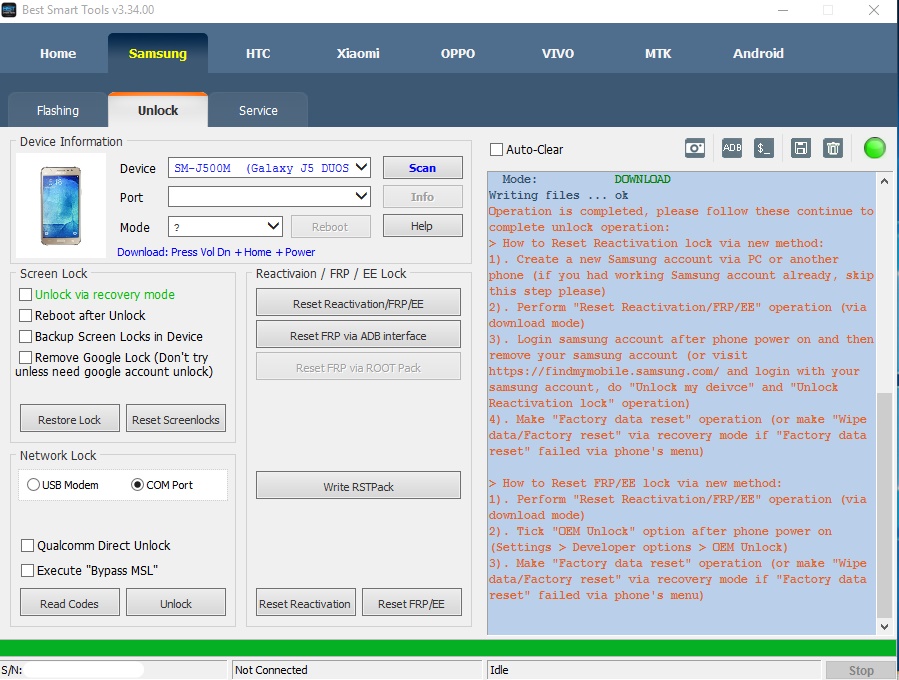Select the COM Port radio option
The image size is (899, 680).
tap(138, 485)
